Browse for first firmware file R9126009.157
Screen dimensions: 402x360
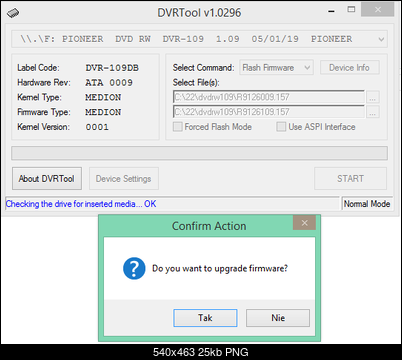coord(373,97)
